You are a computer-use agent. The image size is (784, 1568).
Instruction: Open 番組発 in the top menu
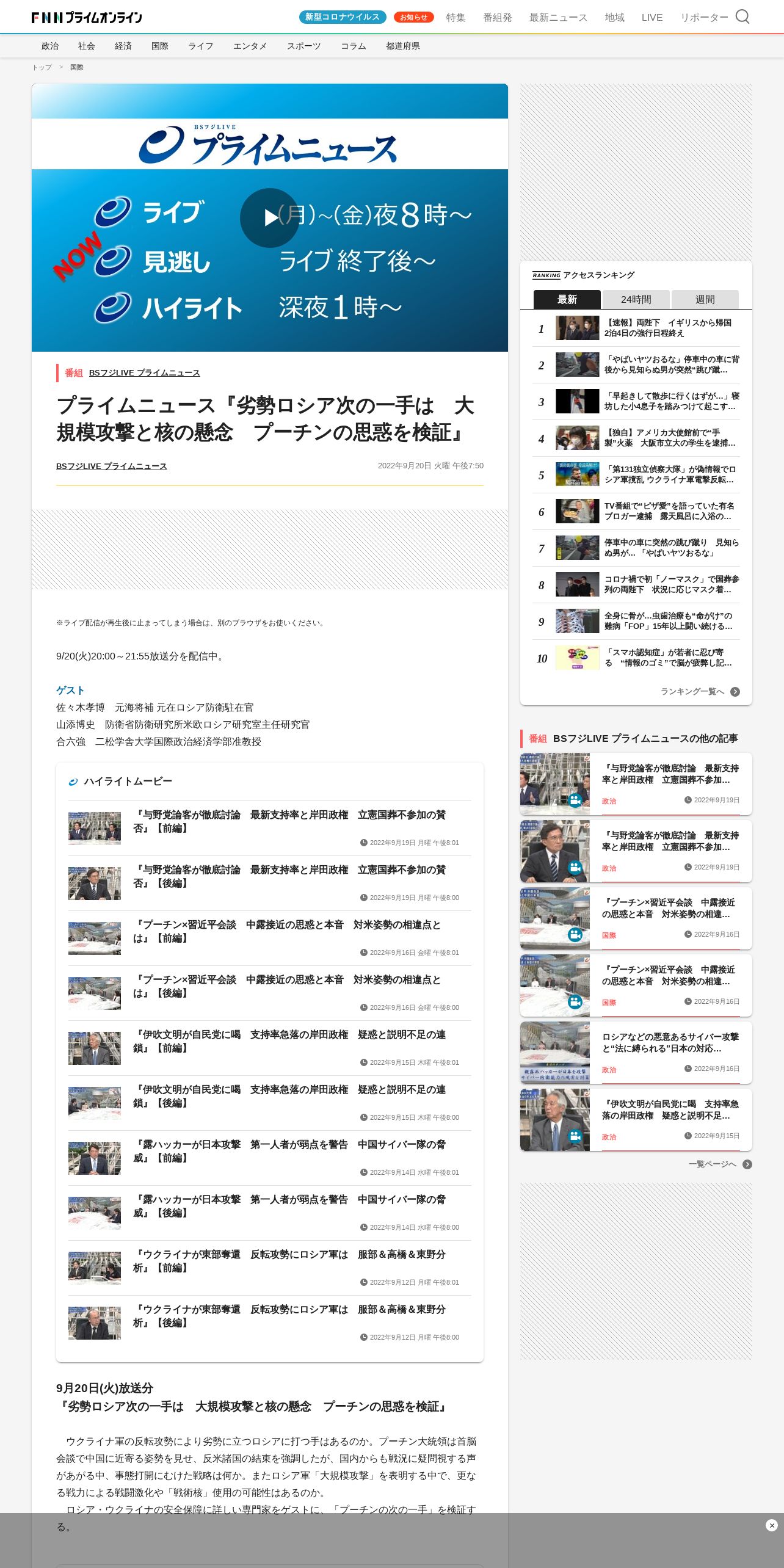point(497,18)
